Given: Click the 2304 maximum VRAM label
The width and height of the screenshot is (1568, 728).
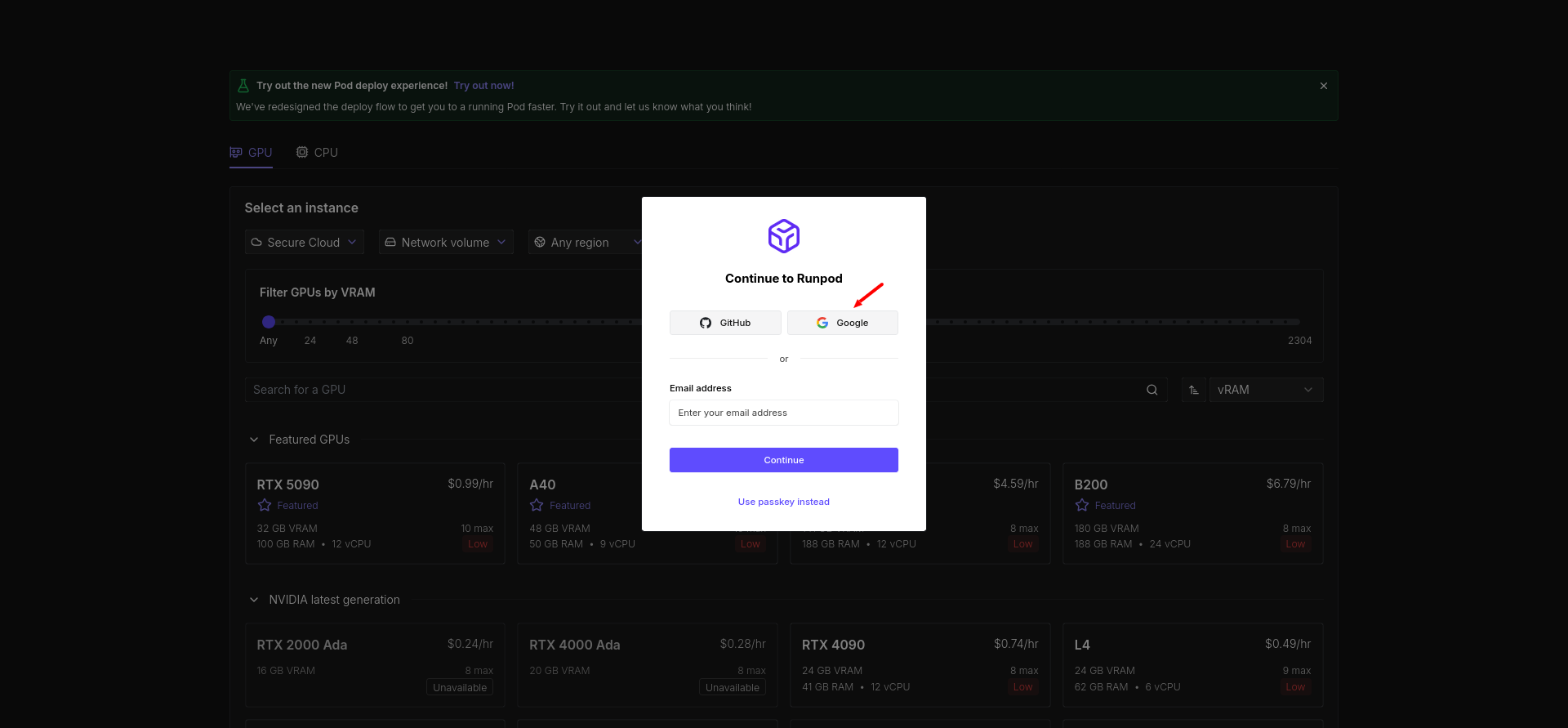Looking at the screenshot, I should [1300, 341].
